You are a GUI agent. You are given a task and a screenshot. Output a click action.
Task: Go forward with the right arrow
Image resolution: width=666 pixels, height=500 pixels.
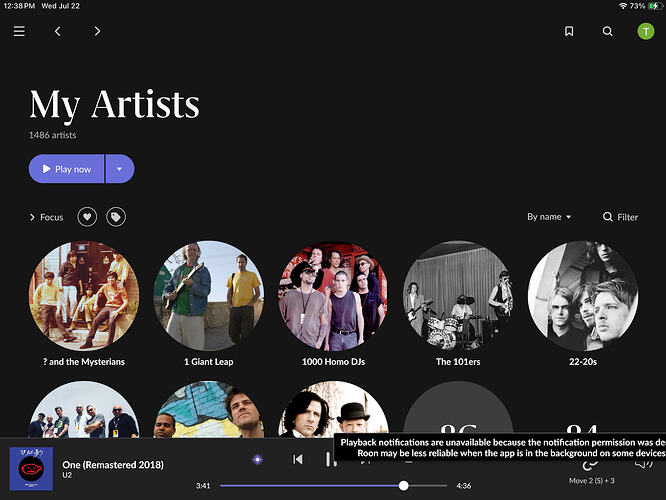pyautogui.click(x=97, y=31)
